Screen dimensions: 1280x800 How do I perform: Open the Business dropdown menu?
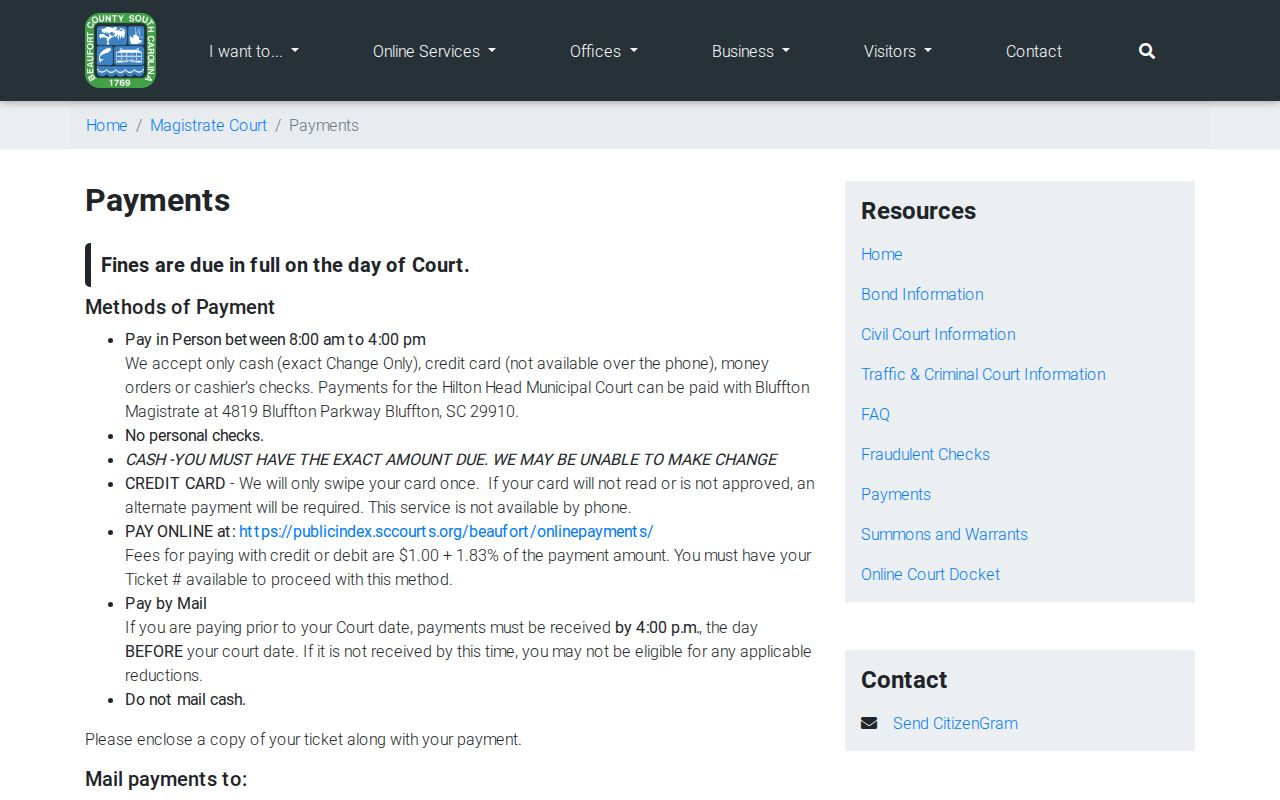pos(751,51)
